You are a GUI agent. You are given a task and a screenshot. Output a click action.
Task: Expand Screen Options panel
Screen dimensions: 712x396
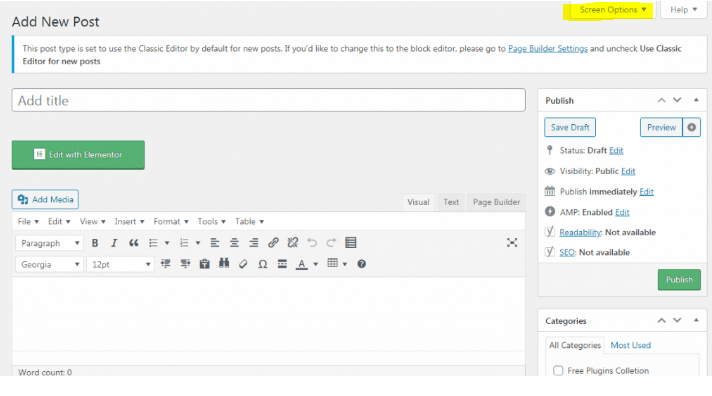612,10
